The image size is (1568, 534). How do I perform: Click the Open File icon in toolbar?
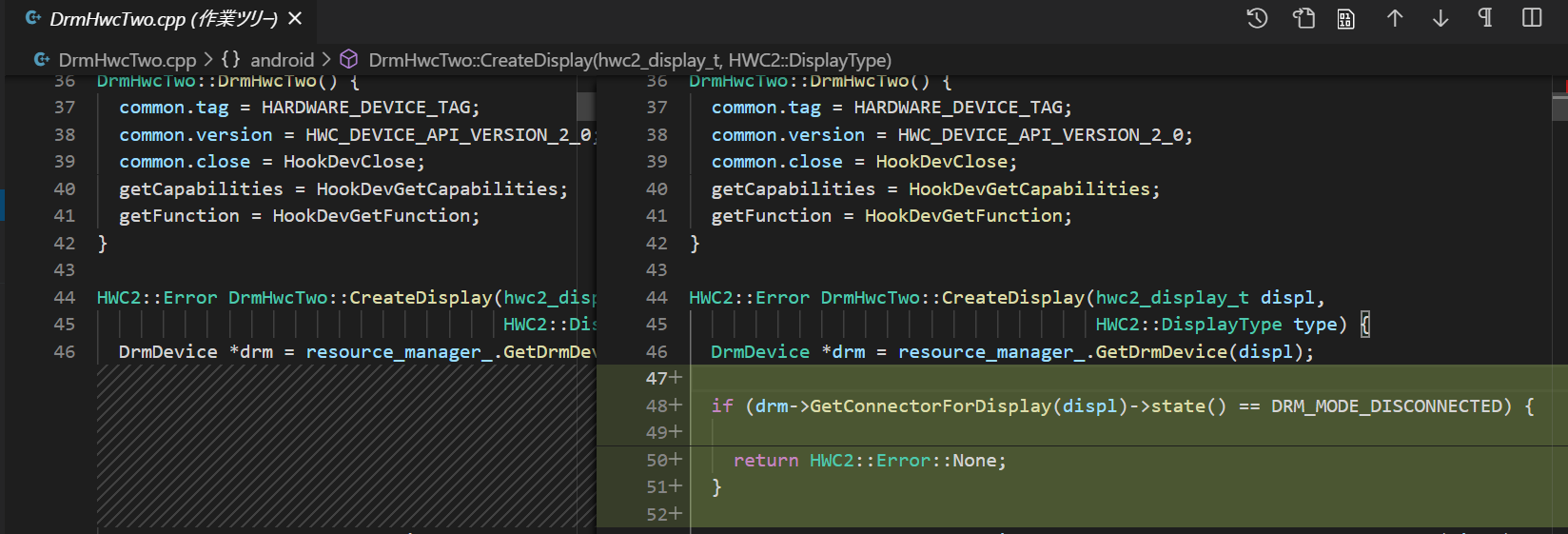click(x=1303, y=18)
